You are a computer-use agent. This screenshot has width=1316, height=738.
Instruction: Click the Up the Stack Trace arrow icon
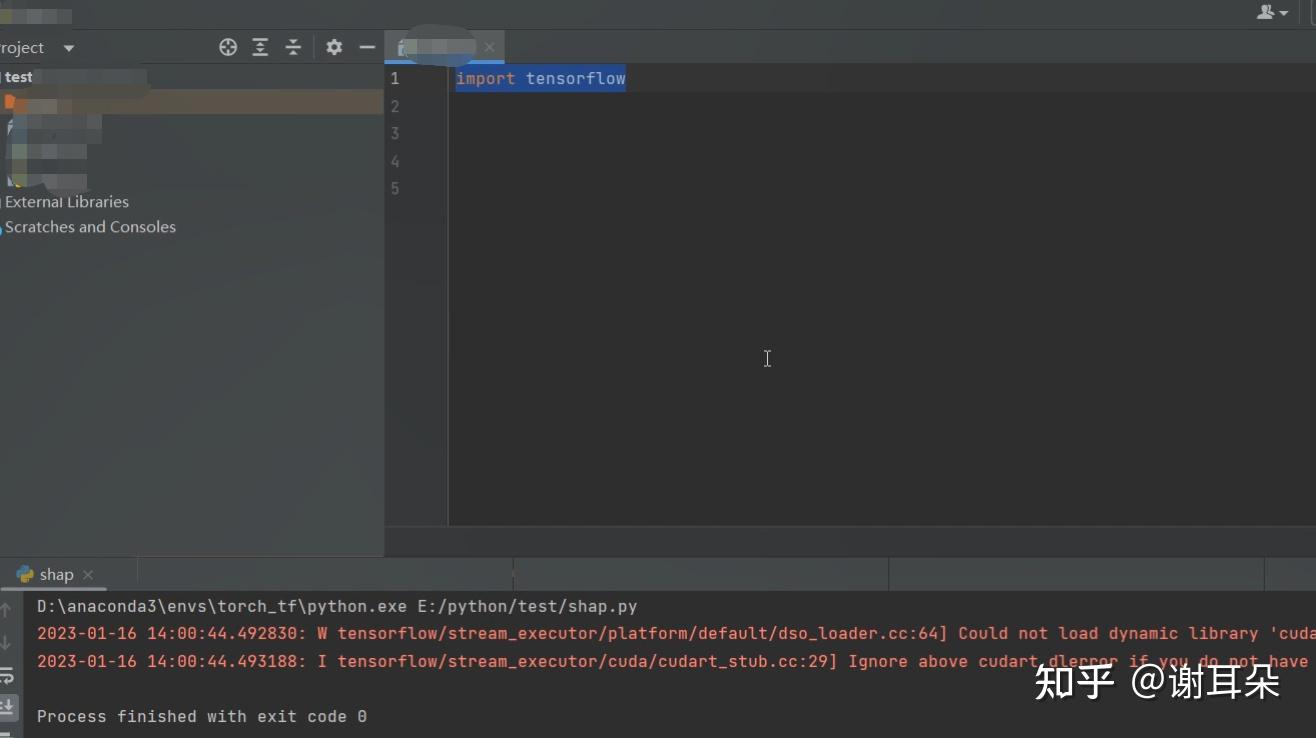point(8,608)
